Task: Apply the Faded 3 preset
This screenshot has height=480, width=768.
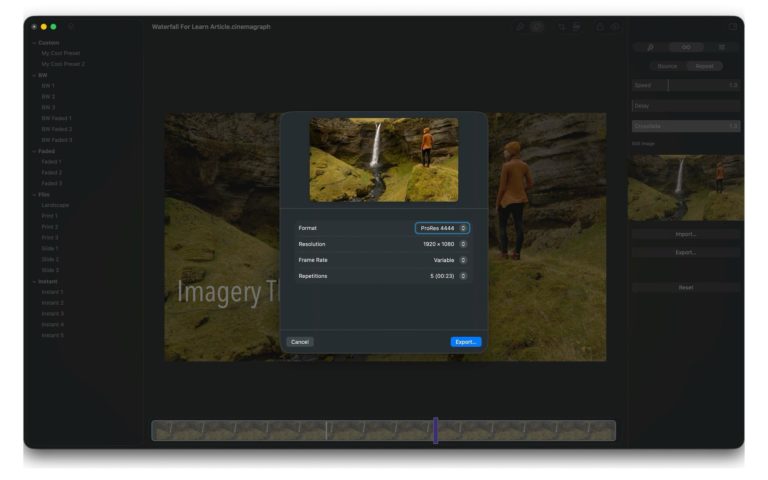Action: coord(51,183)
